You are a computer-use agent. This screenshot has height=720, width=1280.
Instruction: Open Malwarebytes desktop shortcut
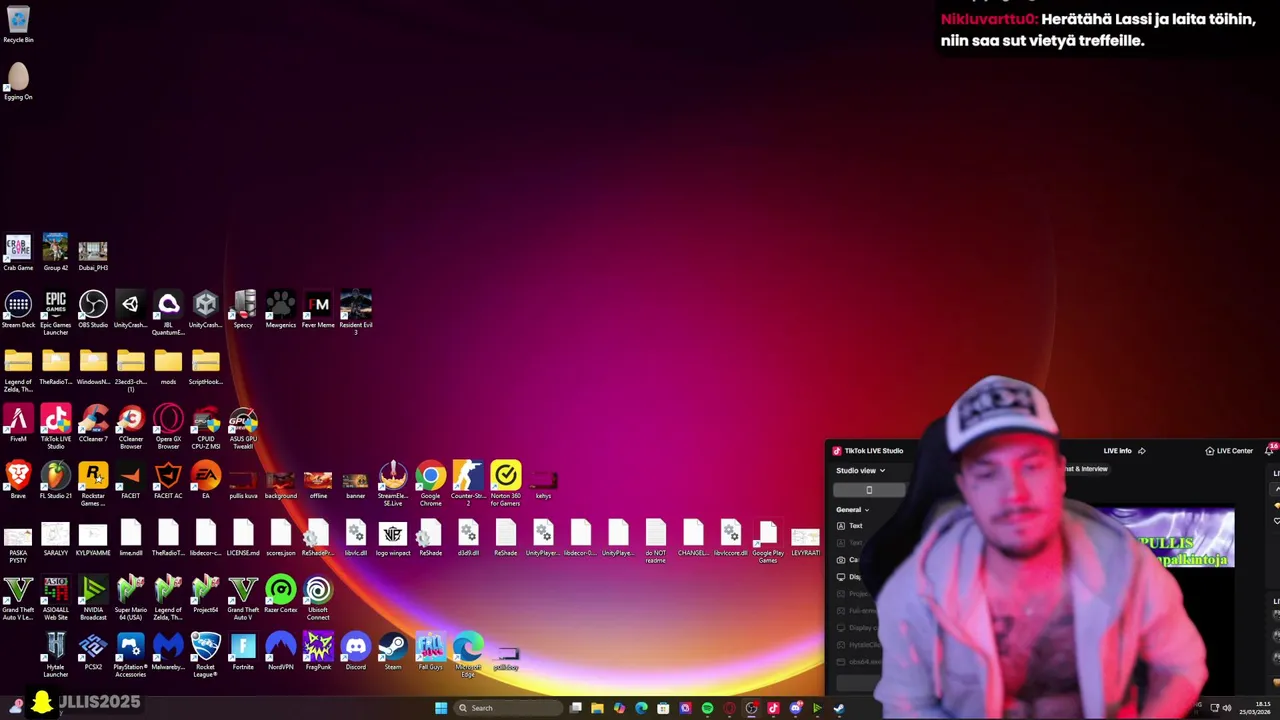(168, 651)
